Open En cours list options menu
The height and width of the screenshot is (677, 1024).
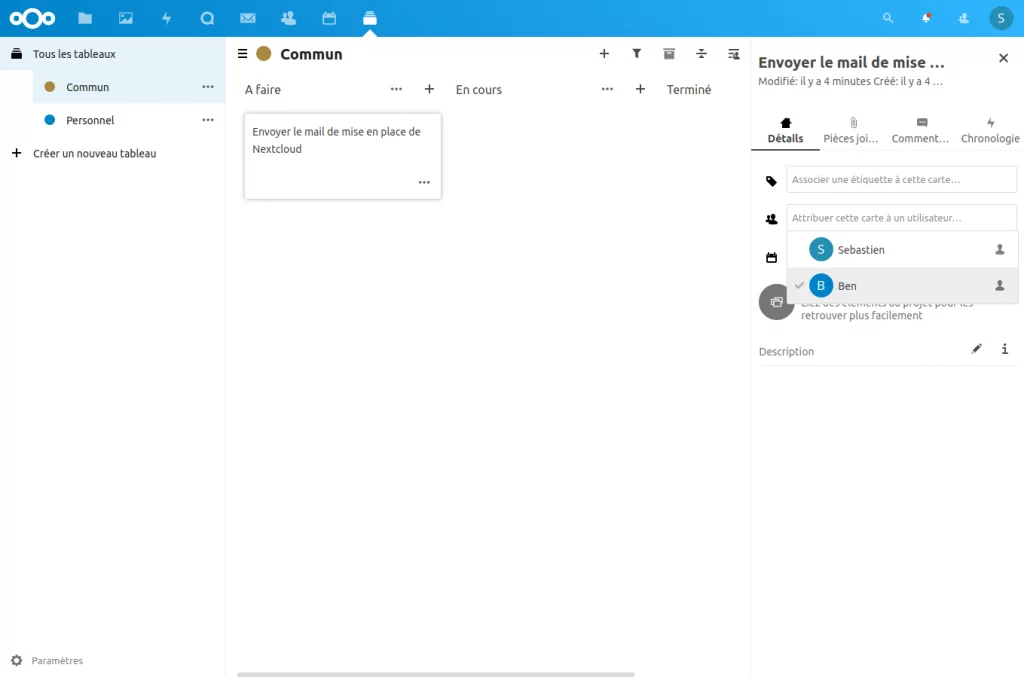point(607,89)
